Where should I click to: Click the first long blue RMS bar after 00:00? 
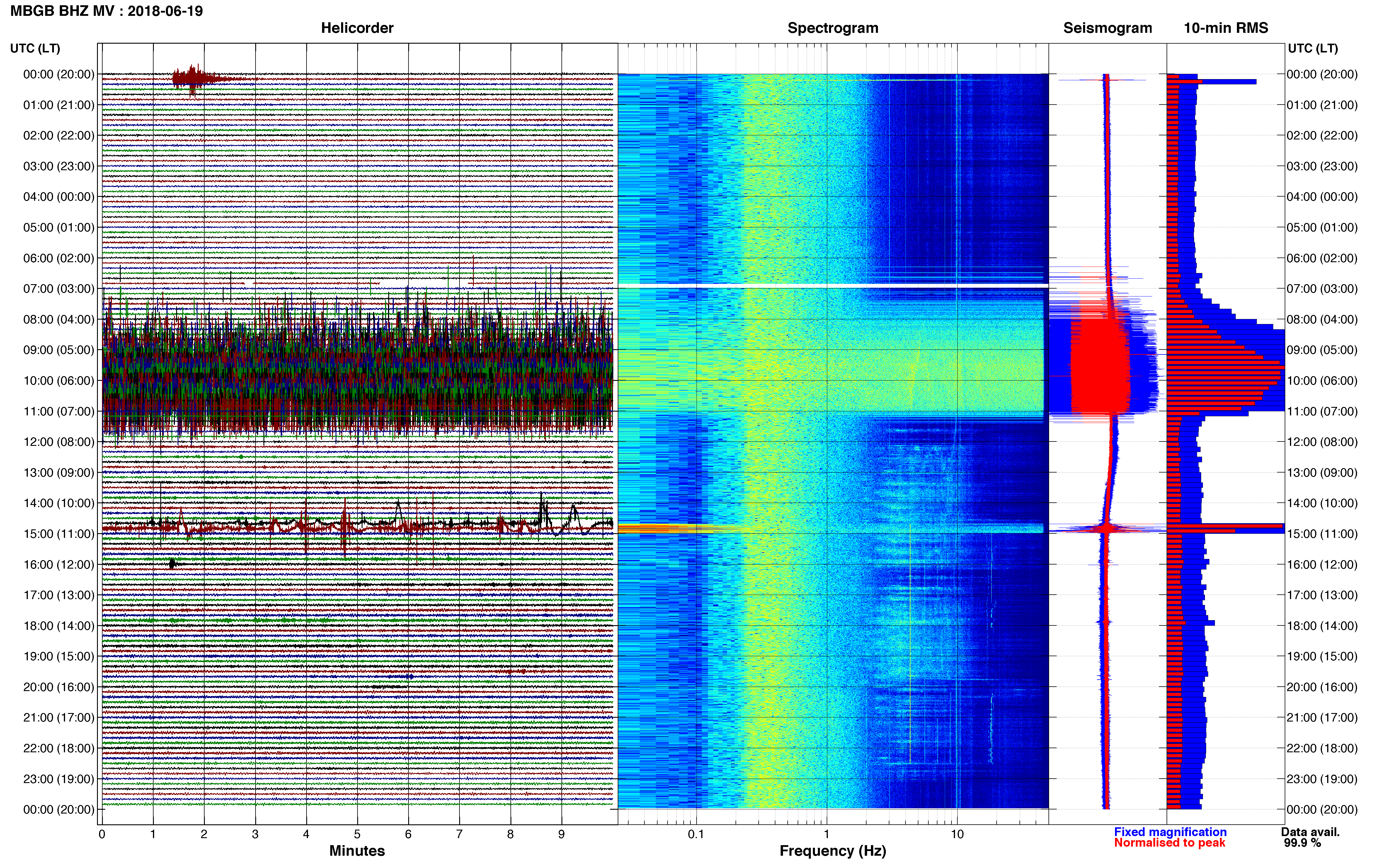click(x=1212, y=81)
